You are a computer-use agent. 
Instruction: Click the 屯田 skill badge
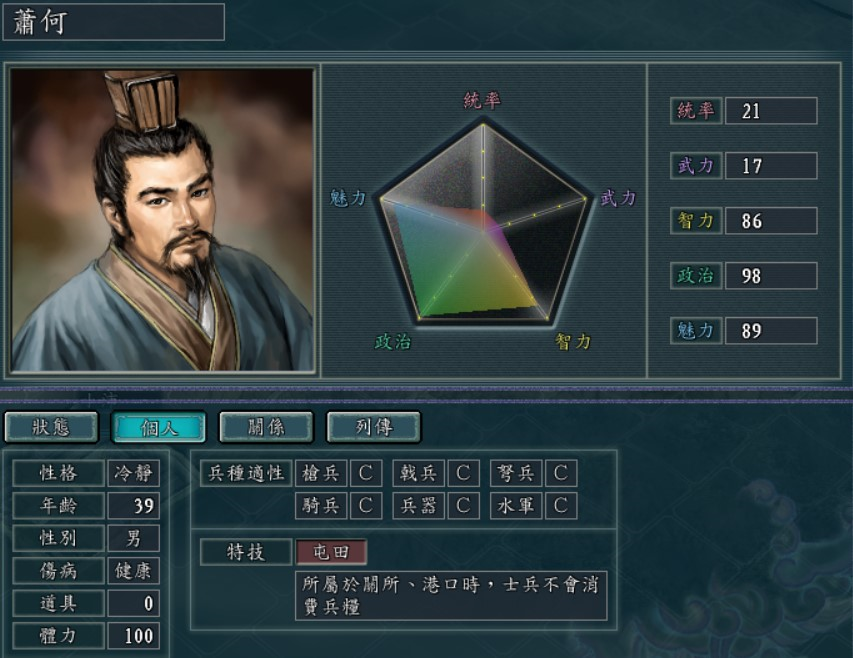(331, 552)
